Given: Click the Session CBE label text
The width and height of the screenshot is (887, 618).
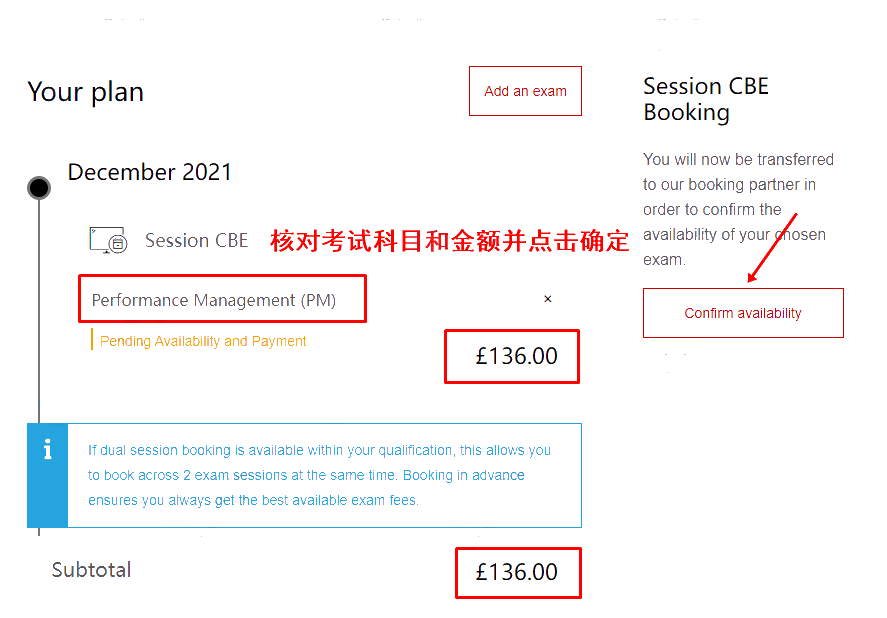Looking at the screenshot, I should pyautogui.click(x=196, y=241).
